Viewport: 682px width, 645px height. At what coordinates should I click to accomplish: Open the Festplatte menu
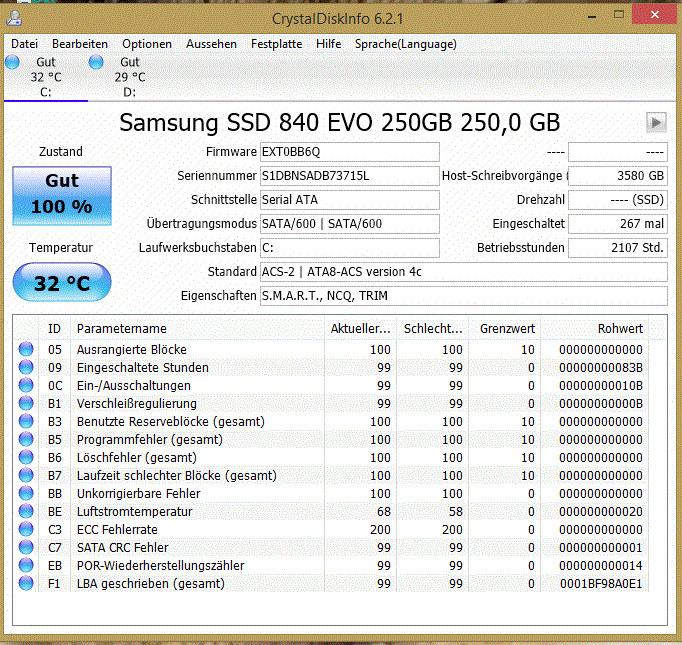[276, 44]
